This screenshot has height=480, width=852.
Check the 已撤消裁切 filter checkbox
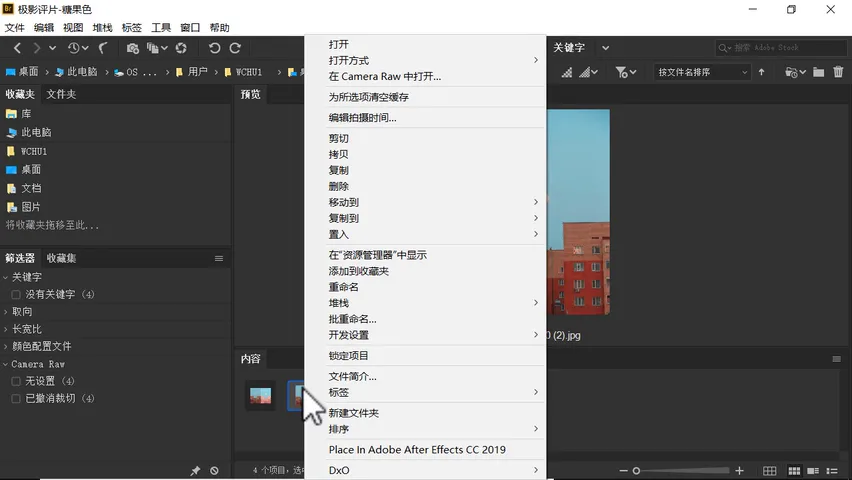pyautogui.click(x=16, y=398)
